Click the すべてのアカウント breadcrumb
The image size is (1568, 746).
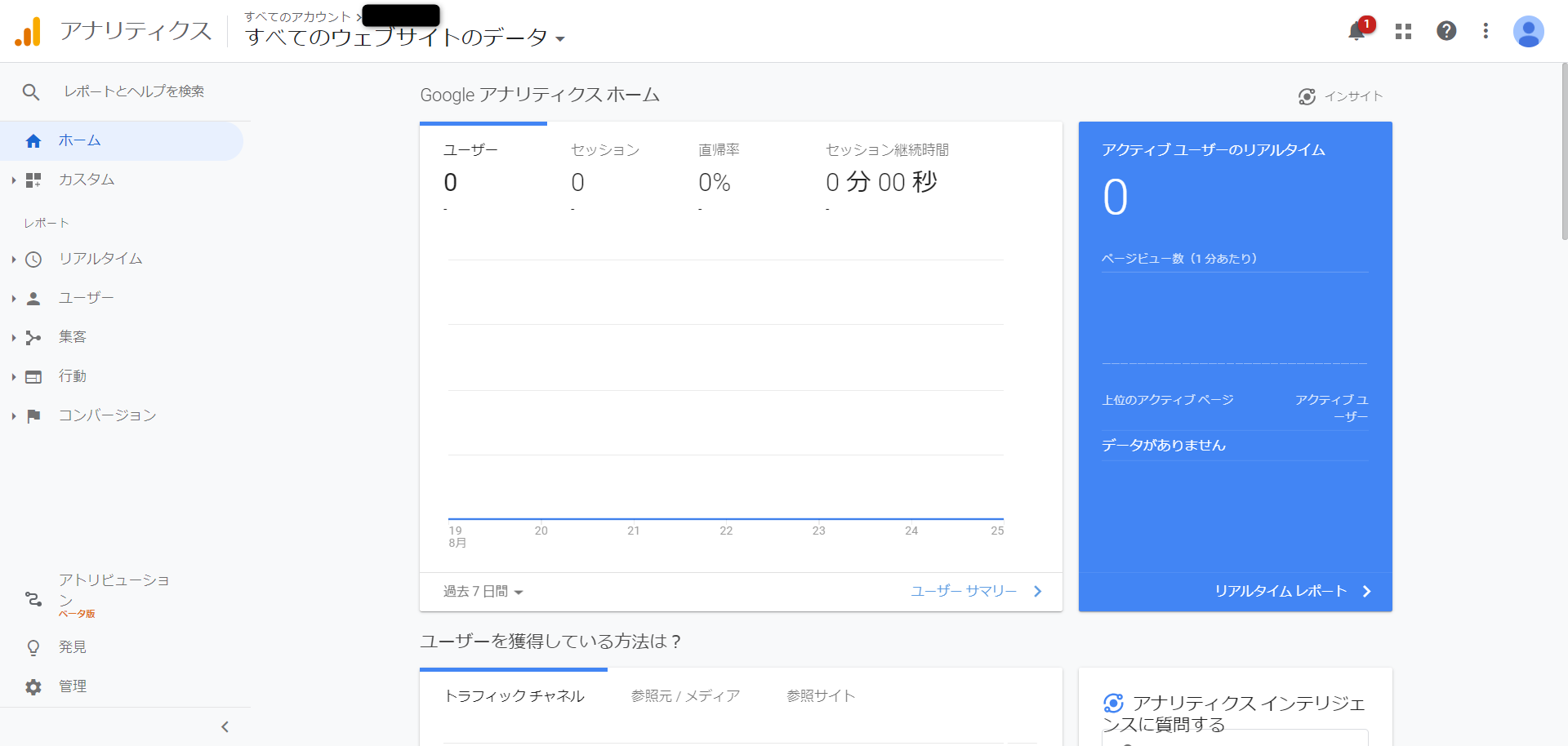click(297, 16)
